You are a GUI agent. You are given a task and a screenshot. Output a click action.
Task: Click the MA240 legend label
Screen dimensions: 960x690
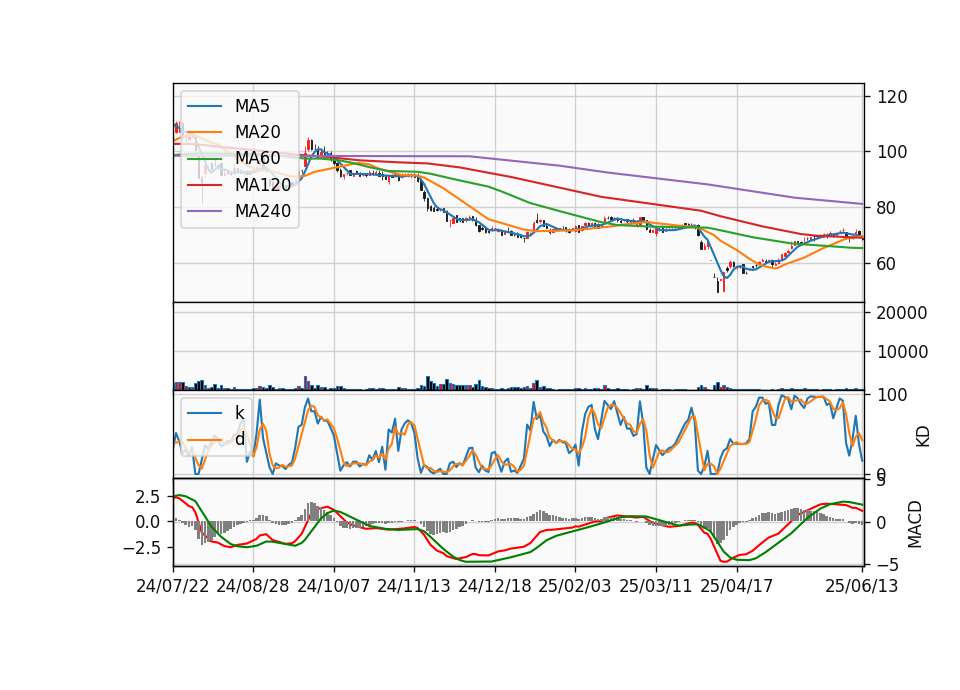pos(263,211)
